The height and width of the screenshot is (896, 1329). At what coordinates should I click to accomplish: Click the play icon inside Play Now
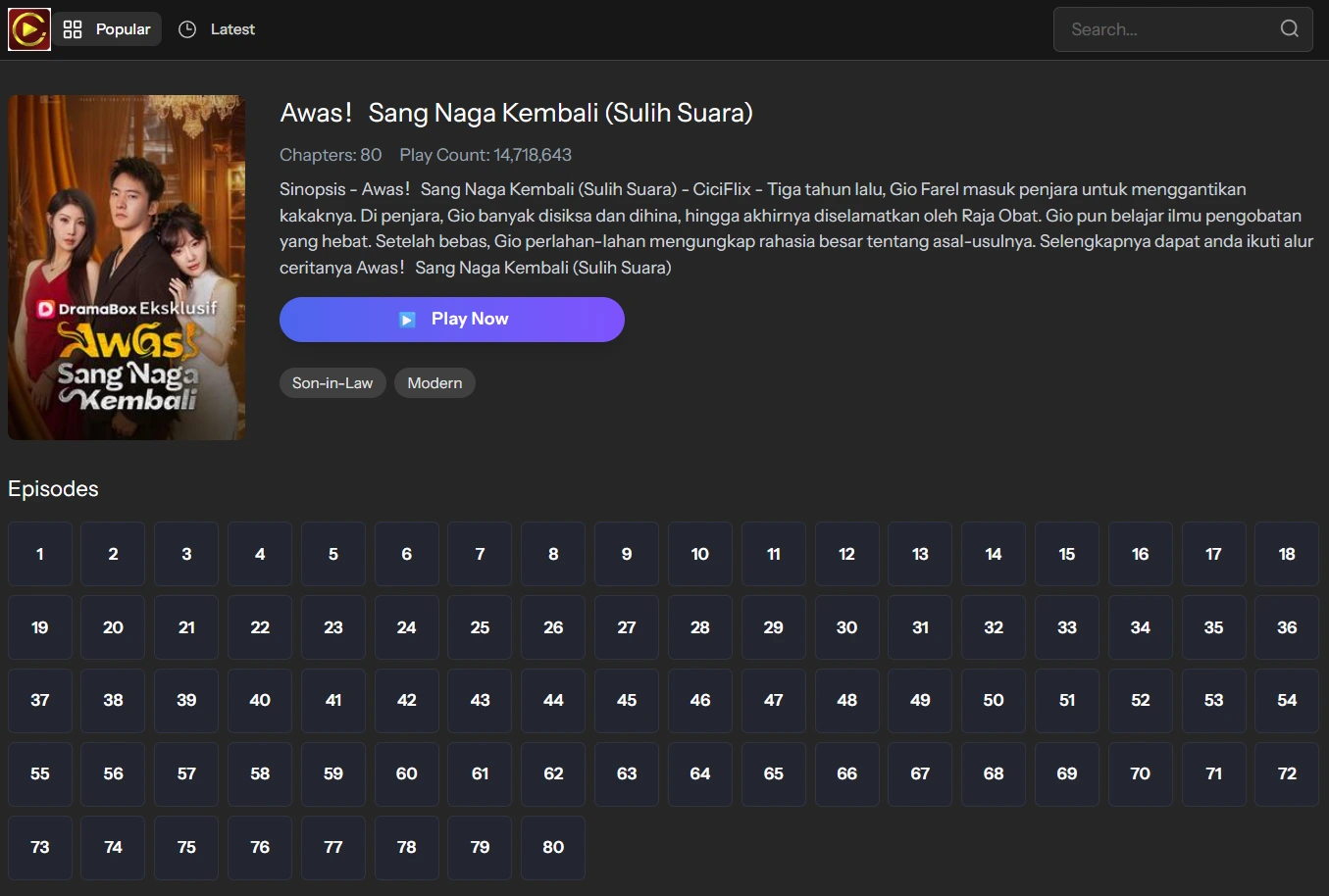(406, 319)
